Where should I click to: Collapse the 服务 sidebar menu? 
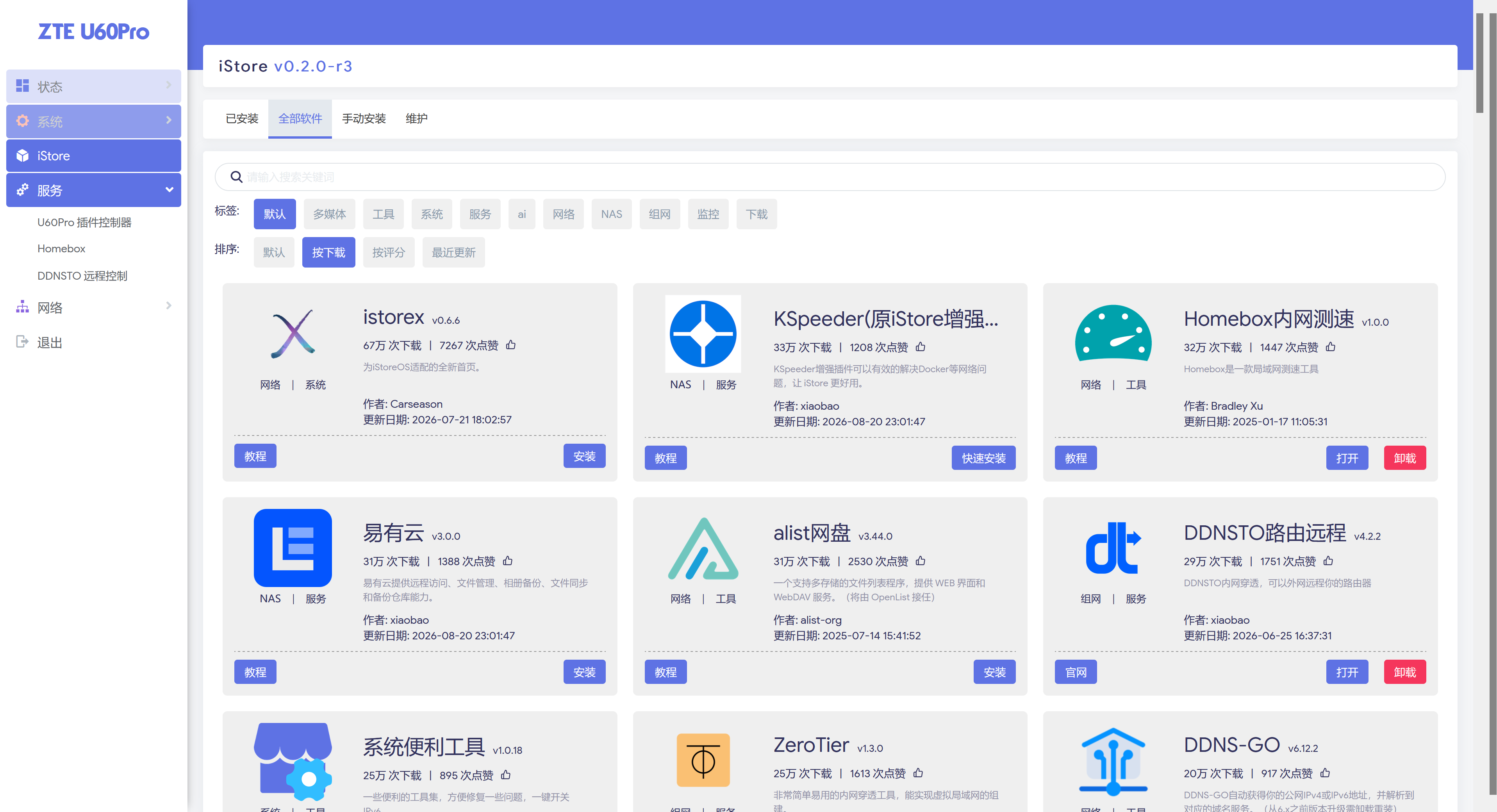coord(94,190)
